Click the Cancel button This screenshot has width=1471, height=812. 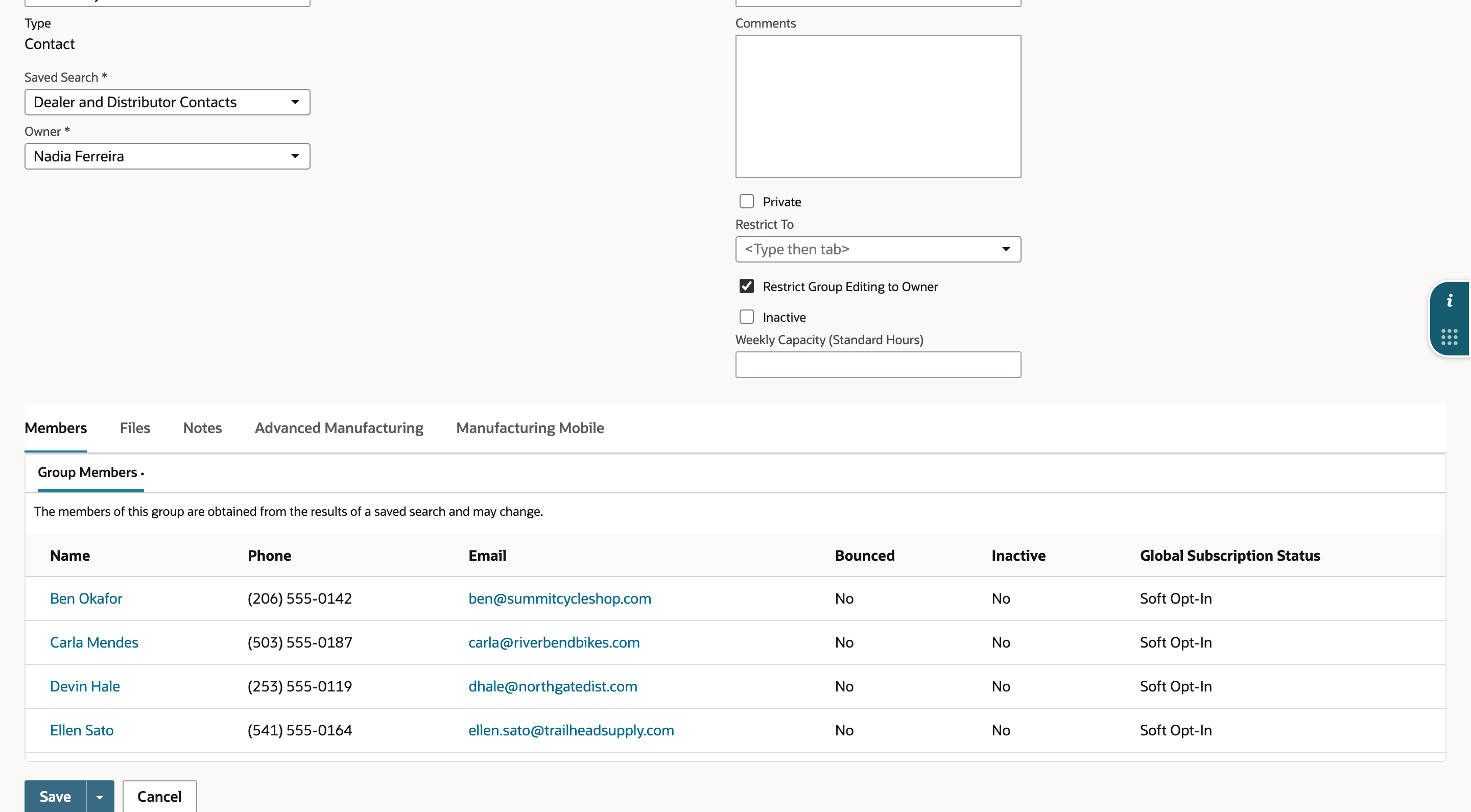(x=159, y=797)
